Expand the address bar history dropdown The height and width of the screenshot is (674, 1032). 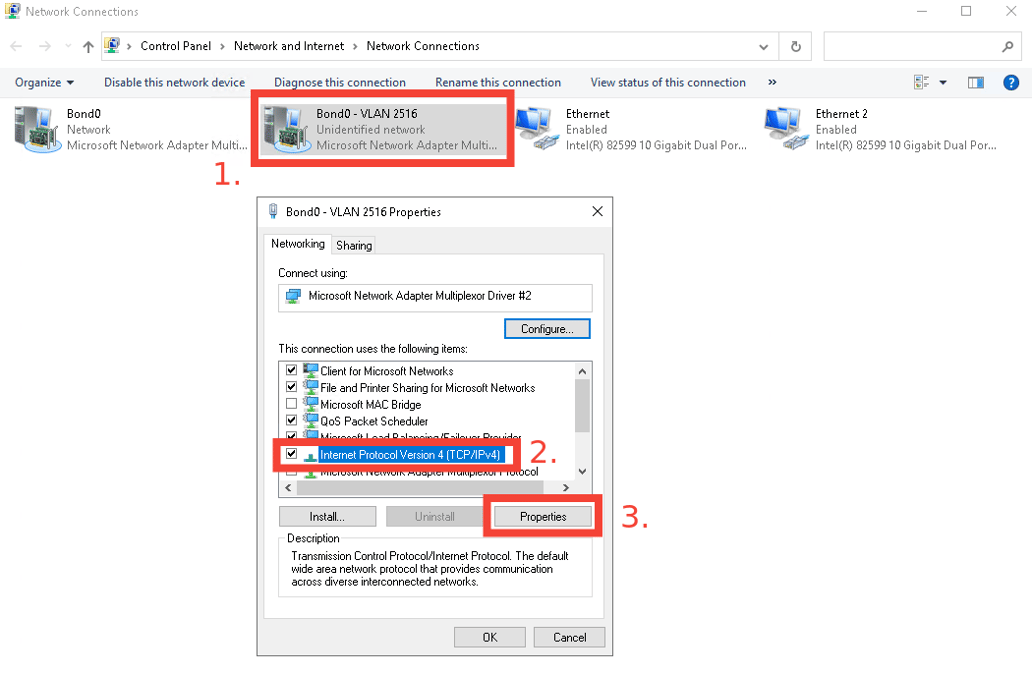[763, 45]
